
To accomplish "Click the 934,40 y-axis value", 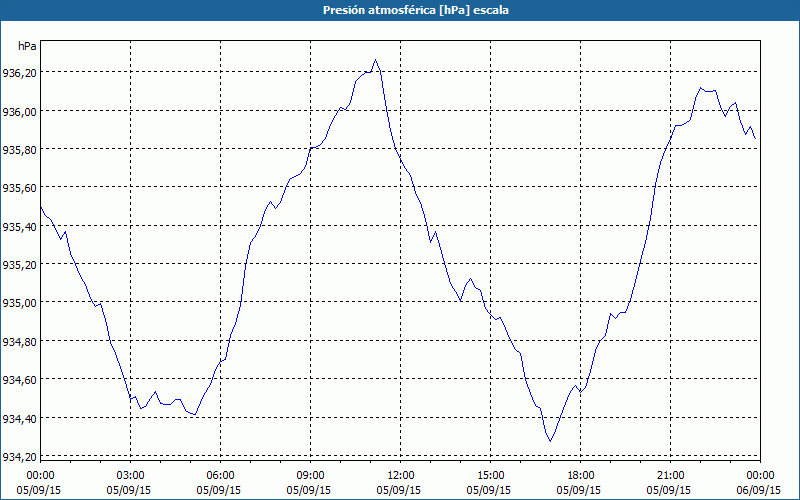I will click(x=18, y=418).
